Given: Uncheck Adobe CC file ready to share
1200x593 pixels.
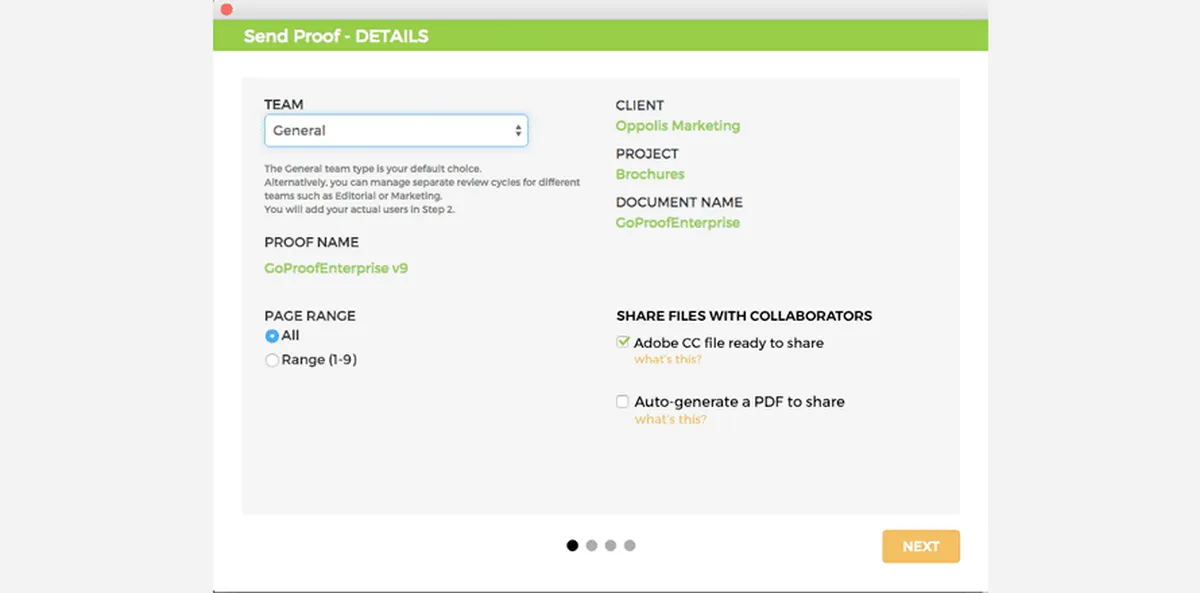Looking at the screenshot, I should (623, 342).
